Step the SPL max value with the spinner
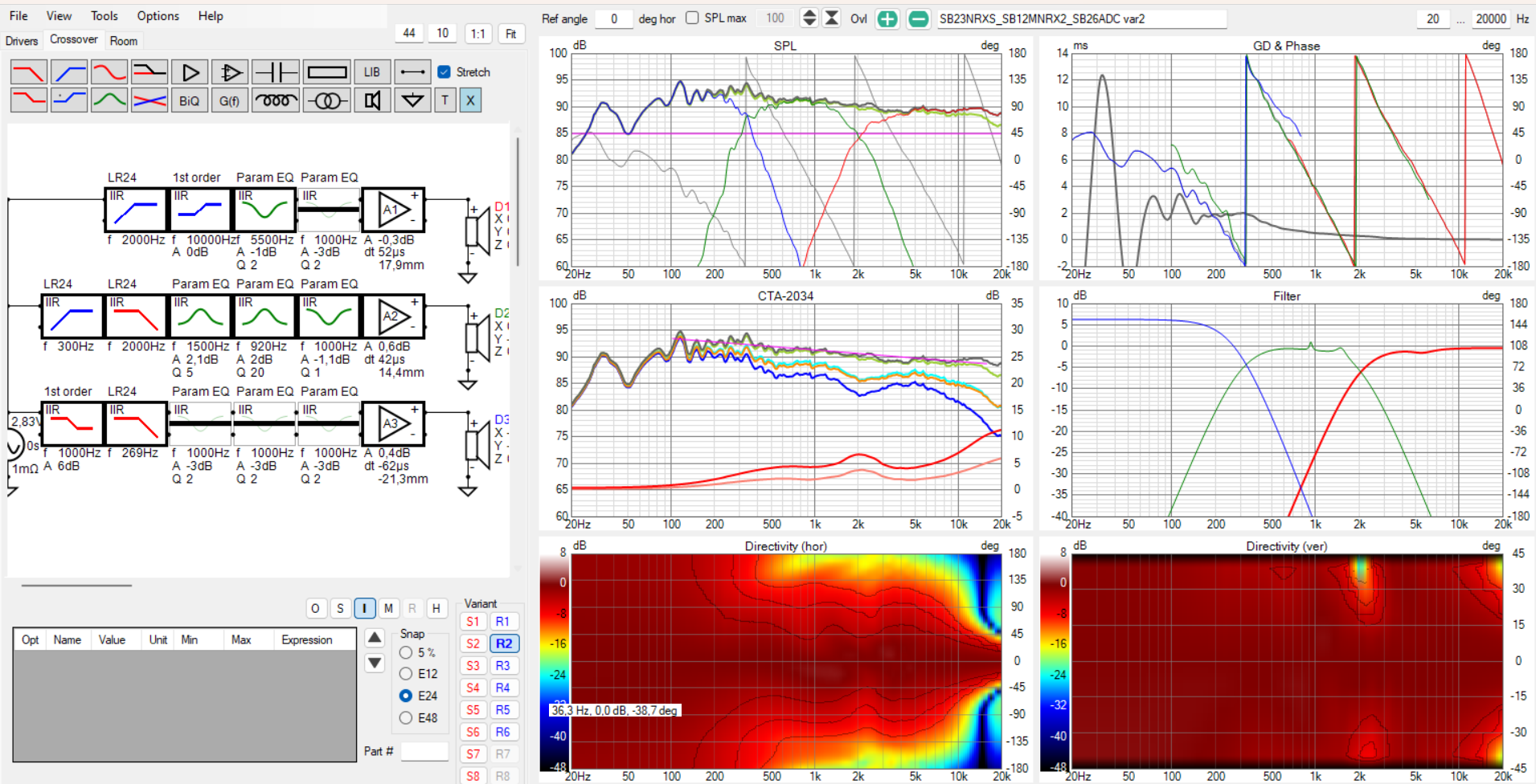The width and height of the screenshot is (1536, 784). tap(809, 18)
